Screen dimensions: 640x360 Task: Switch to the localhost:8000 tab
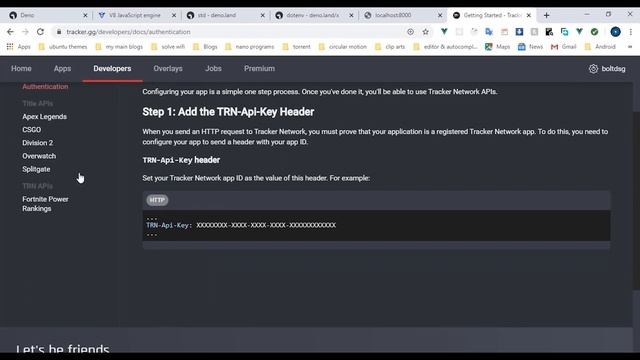(x=400, y=15)
